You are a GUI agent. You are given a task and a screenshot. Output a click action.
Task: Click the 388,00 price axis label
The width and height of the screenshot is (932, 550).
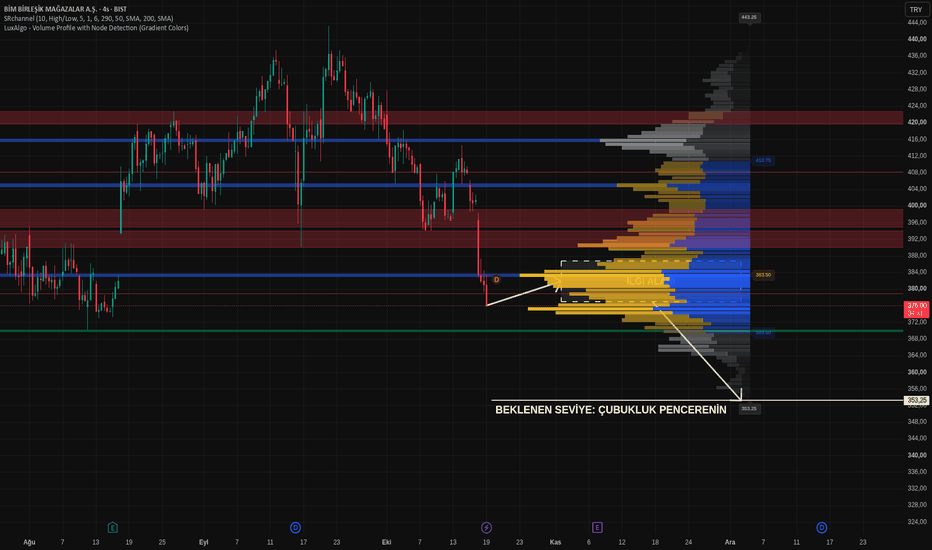click(x=917, y=256)
